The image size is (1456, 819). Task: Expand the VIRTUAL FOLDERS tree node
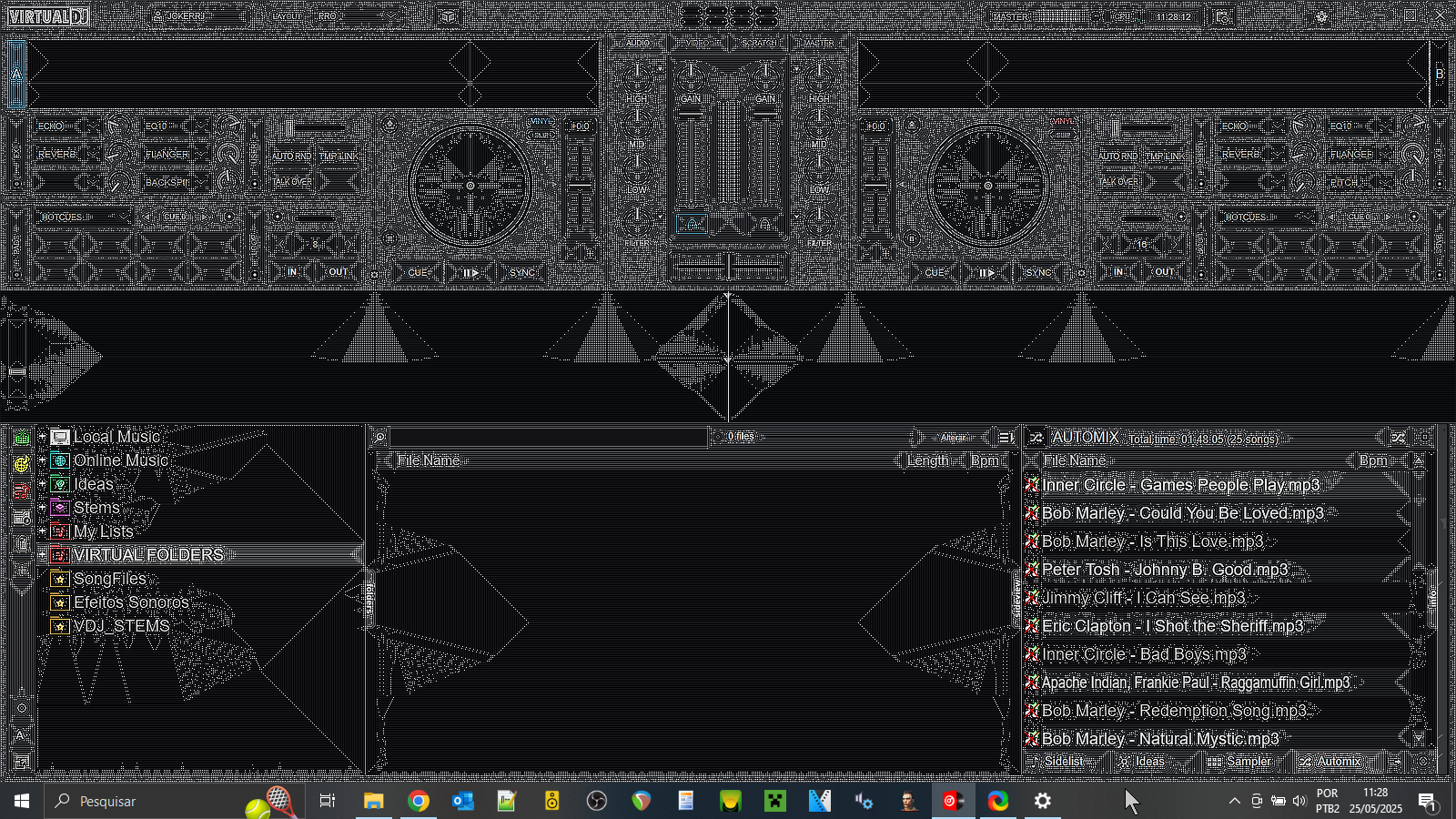(42, 555)
